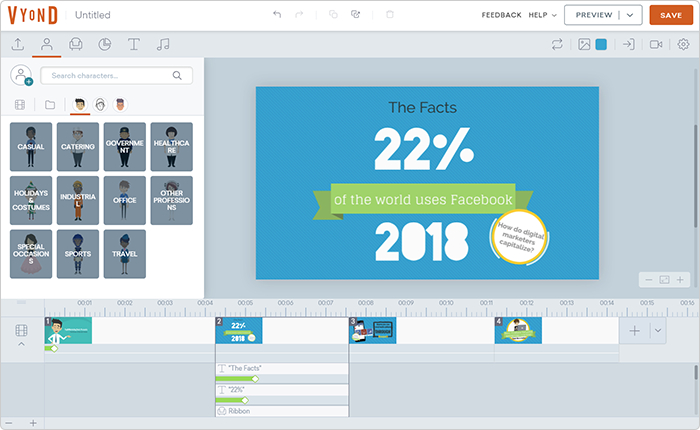Open scene settings gear icon
This screenshot has height=430, width=700.
click(x=683, y=44)
